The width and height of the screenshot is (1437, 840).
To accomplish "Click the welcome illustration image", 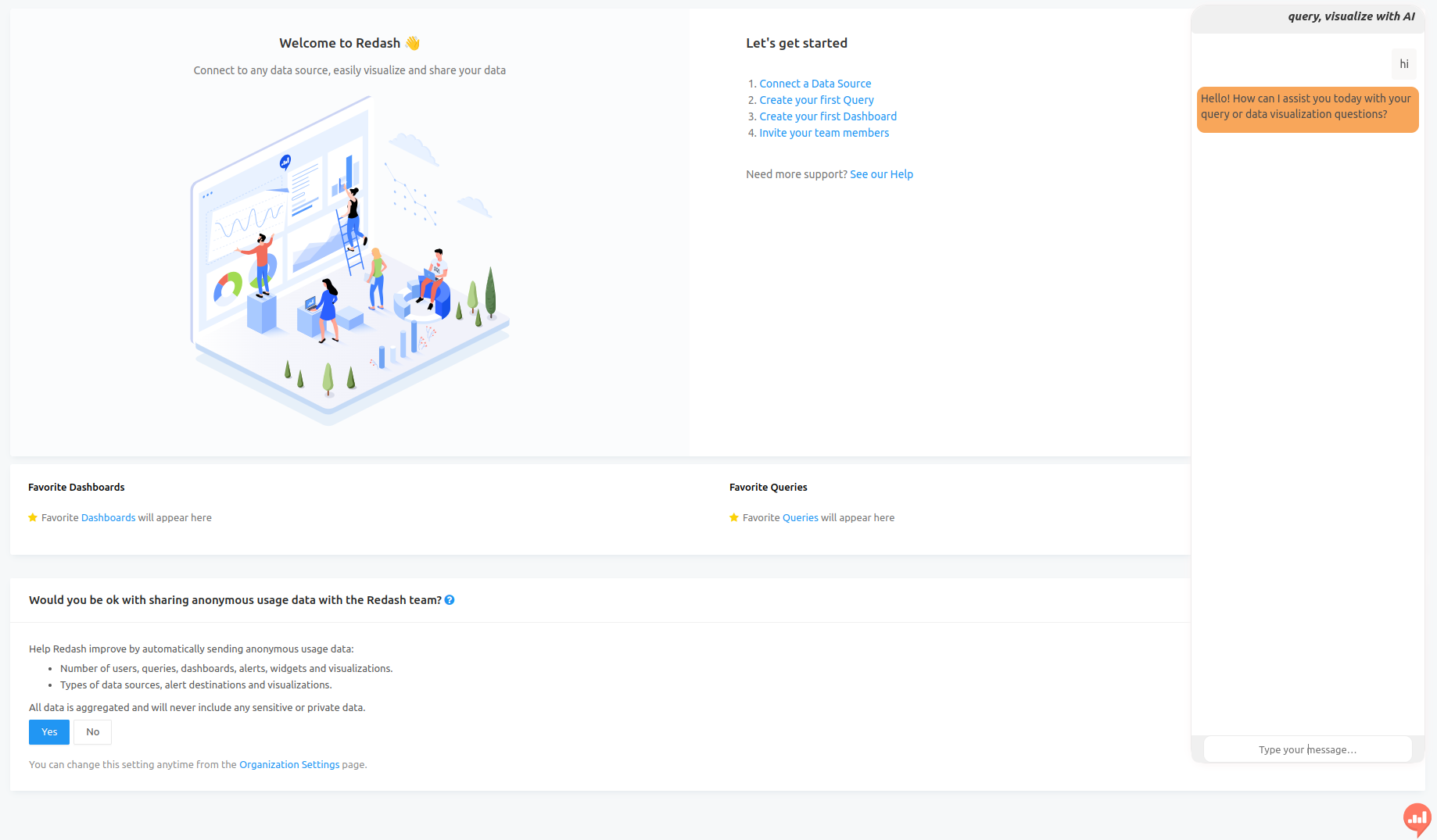I will (x=349, y=261).
